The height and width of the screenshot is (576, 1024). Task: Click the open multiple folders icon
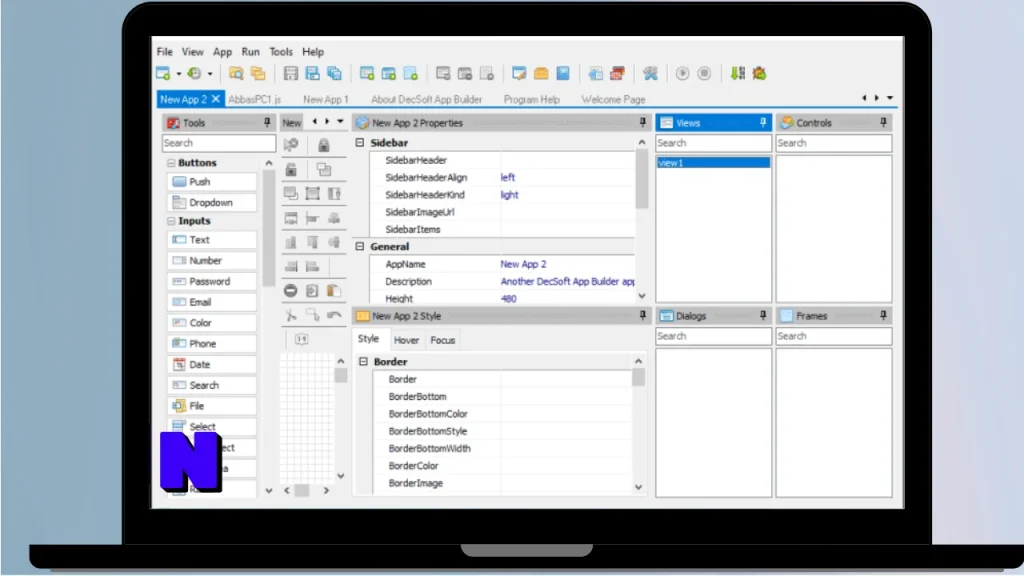tap(258, 73)
